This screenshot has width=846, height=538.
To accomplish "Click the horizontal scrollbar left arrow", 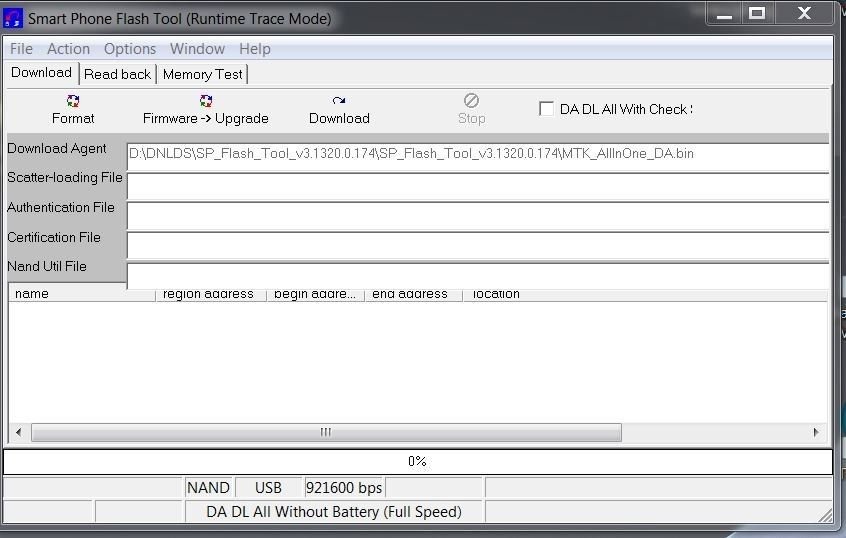I will [x=19, y=432].
